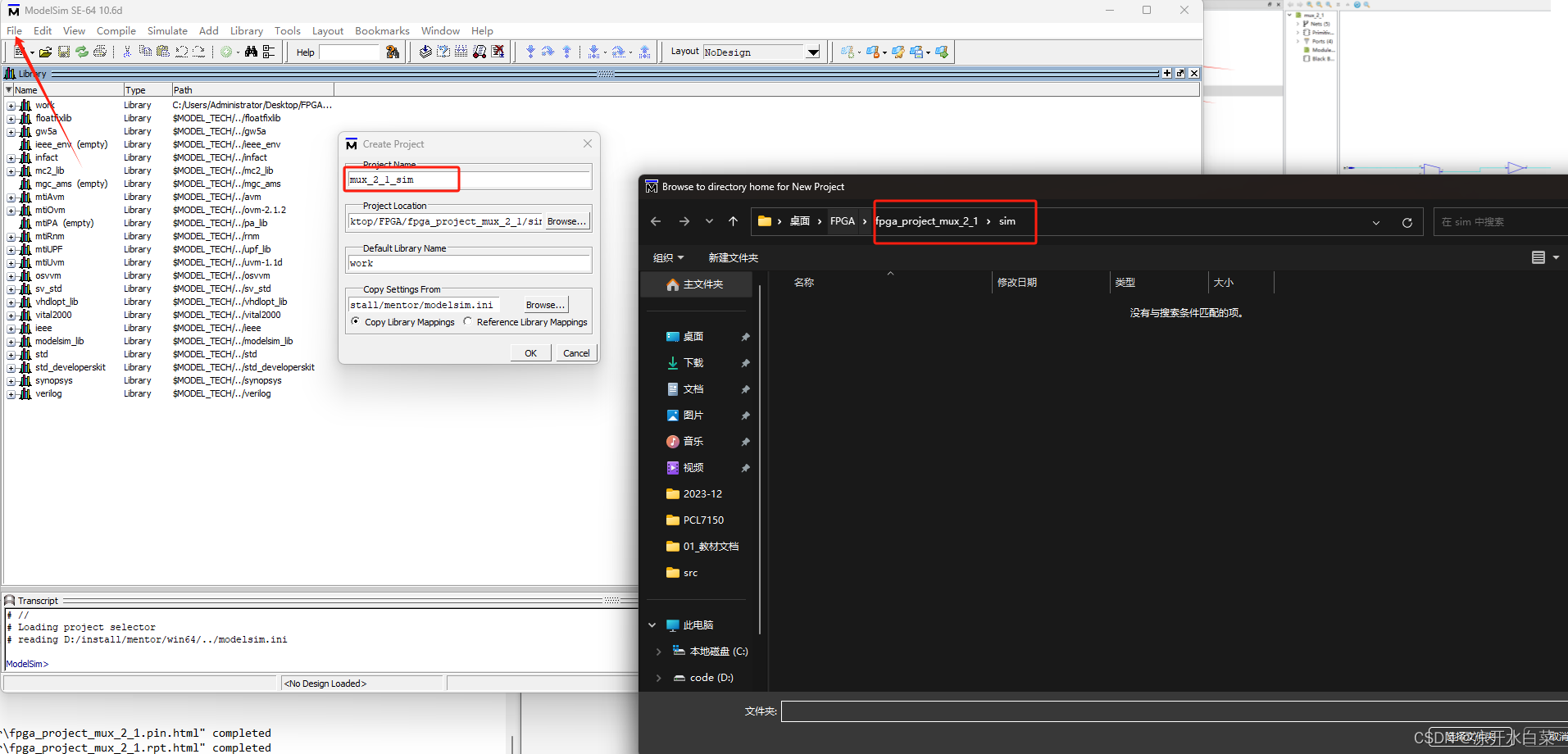Select PCL7150 folder in sidebar
Screen dimensions: 1568x754
tap(703, 520)
